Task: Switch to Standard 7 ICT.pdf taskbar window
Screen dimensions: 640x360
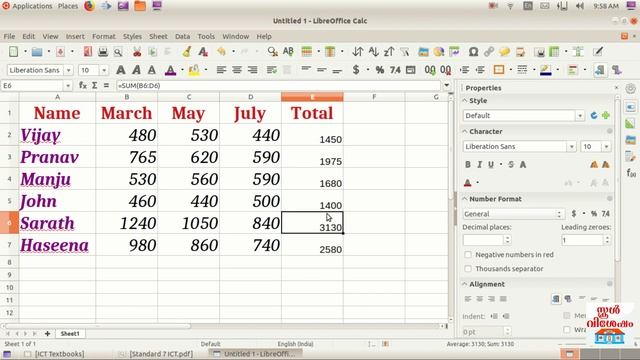Action: (161, 354)
